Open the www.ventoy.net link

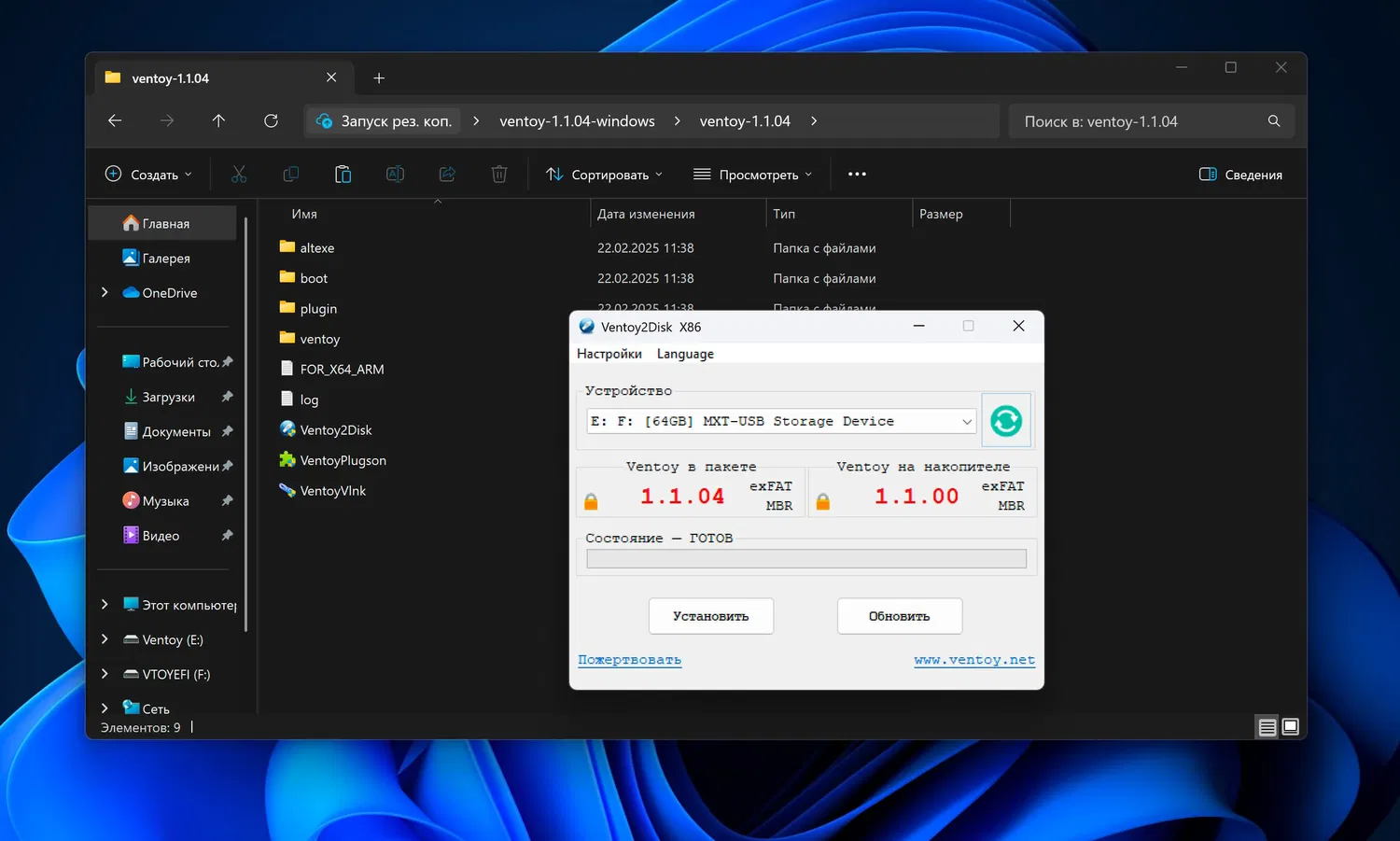click(x=973, y=660)
